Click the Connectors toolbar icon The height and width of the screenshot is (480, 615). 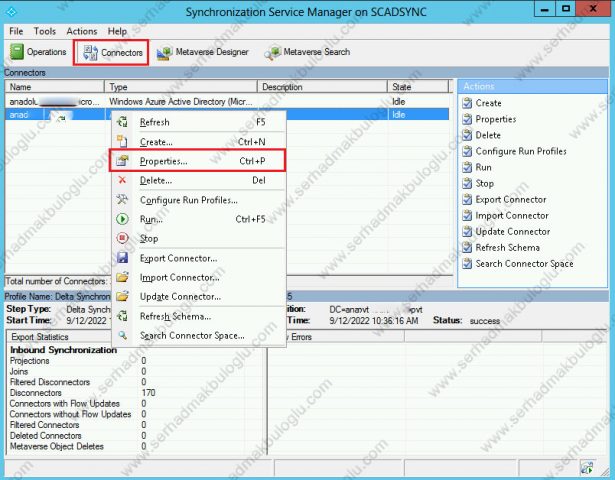91,52
